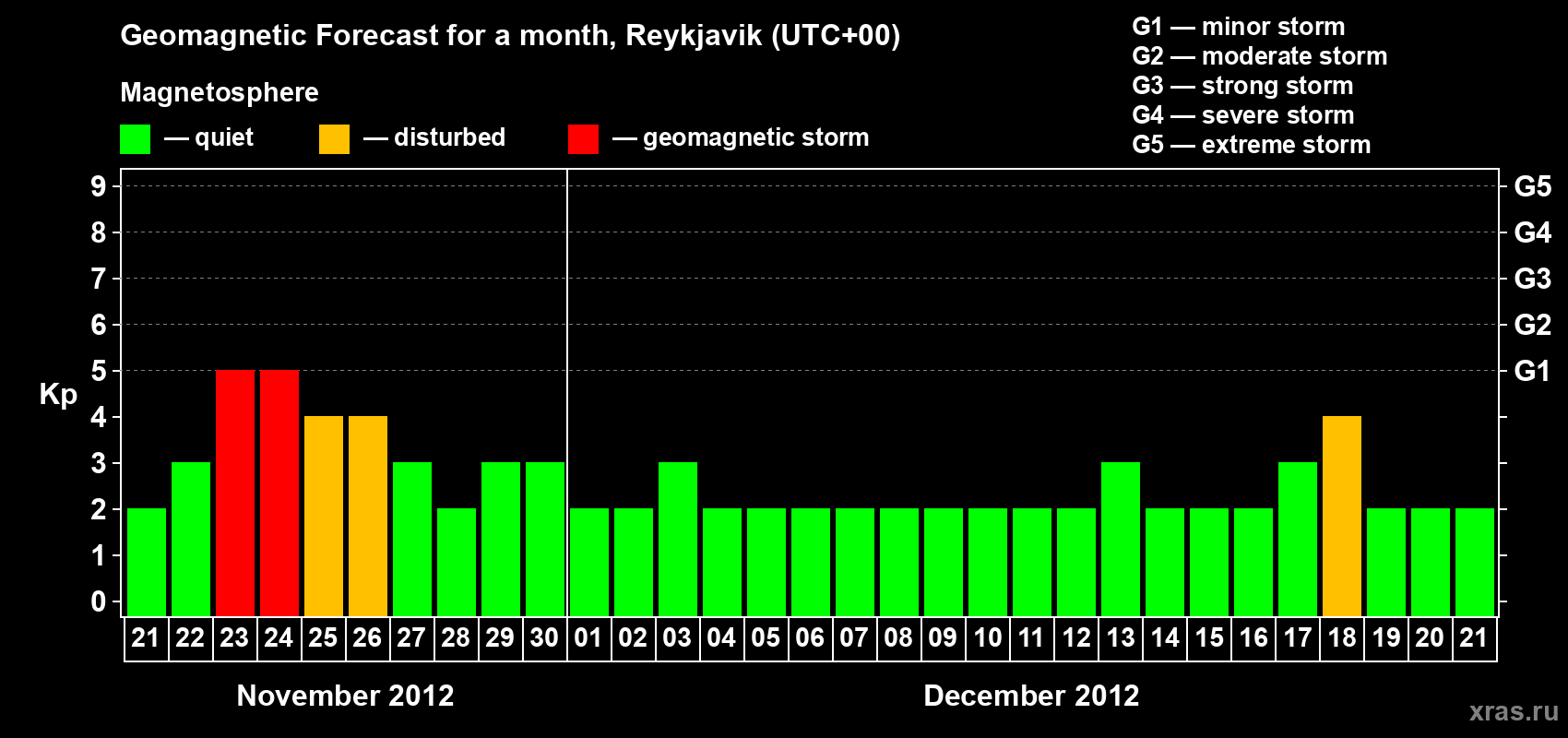Select the red bar for November 23
The width and height of the screenshot is (1568, 738).
coord(235,494)
